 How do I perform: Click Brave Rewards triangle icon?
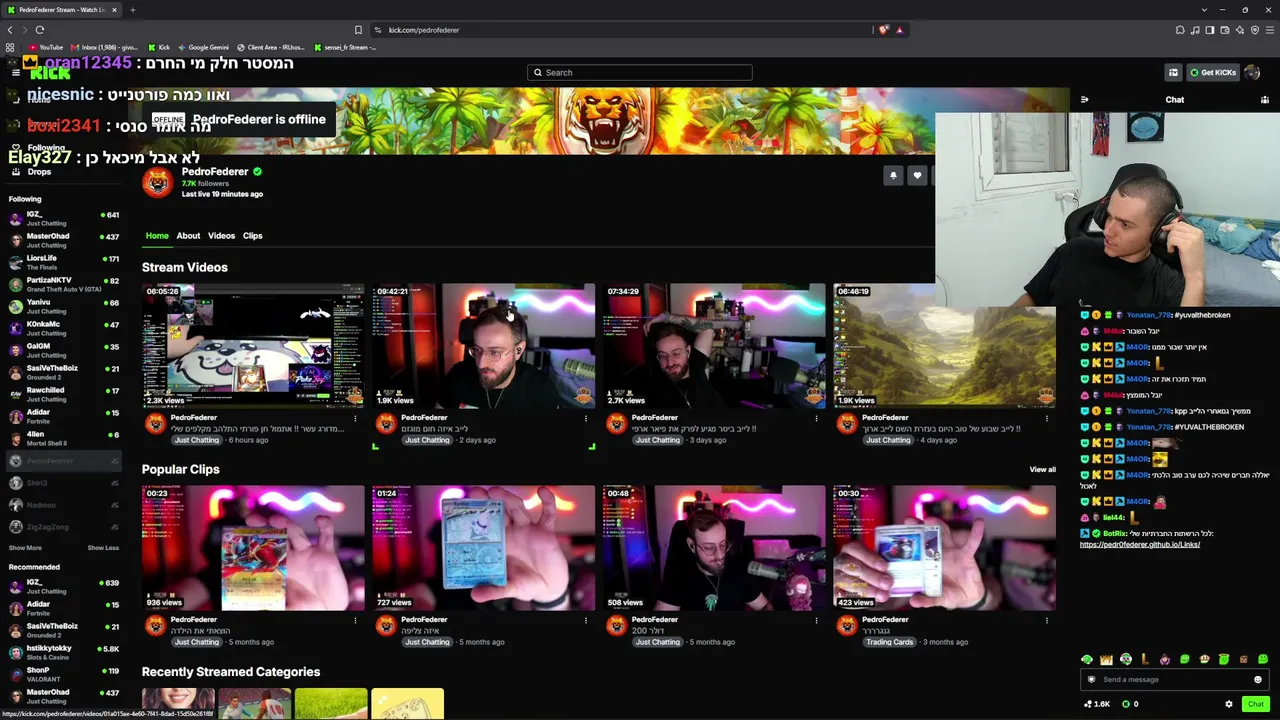(899, 30)
